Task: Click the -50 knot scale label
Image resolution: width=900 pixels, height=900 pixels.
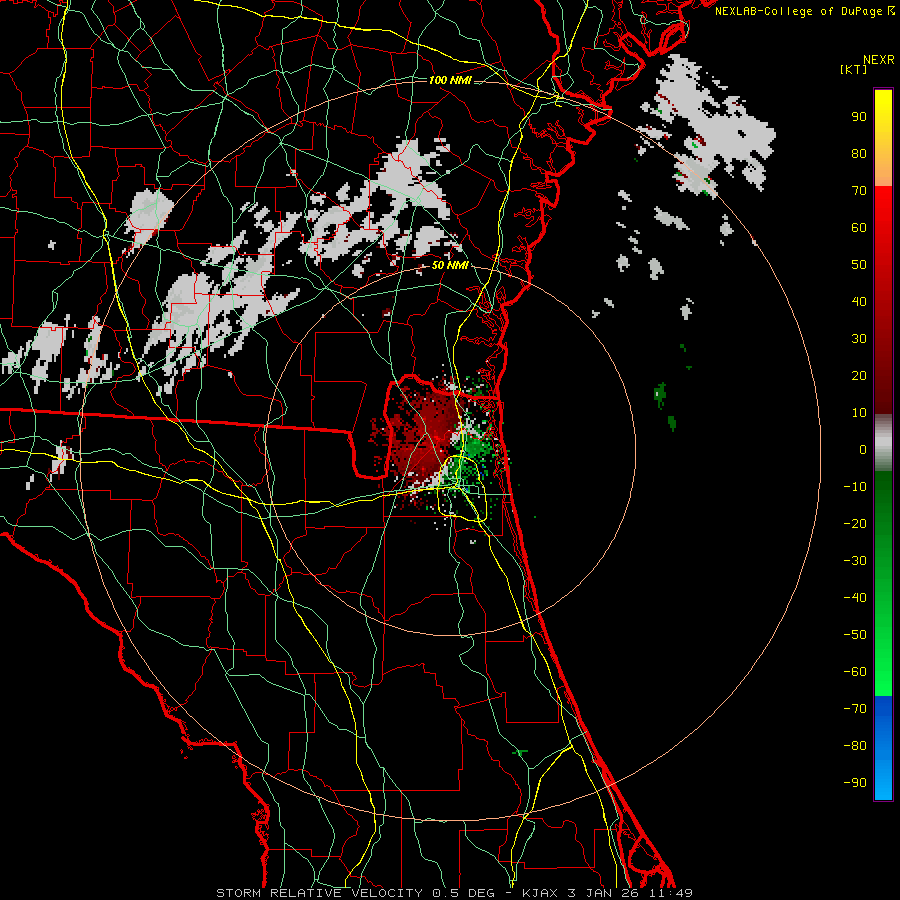Action: [x=855, y=635]
